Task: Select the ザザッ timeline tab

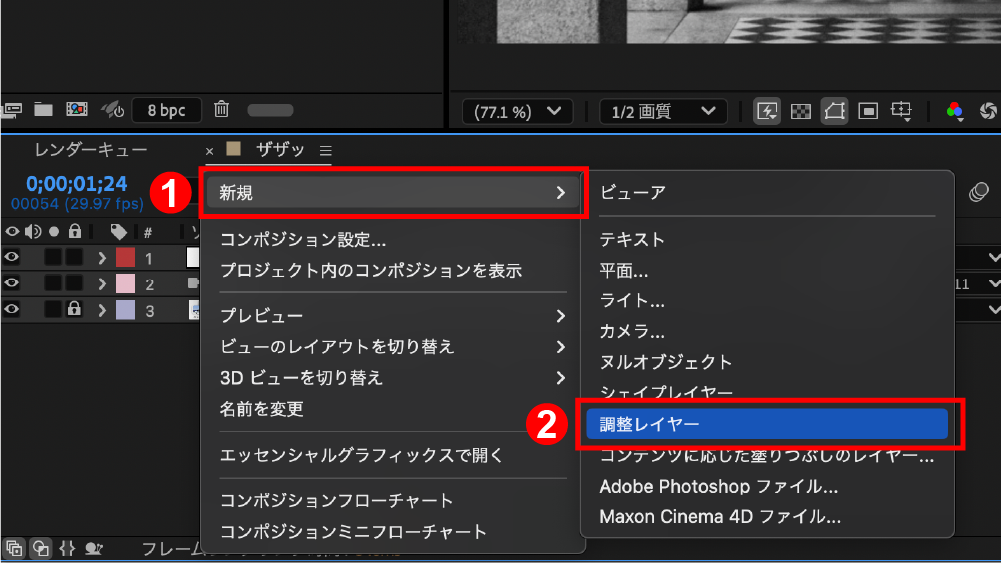Action: pos(280,150)
